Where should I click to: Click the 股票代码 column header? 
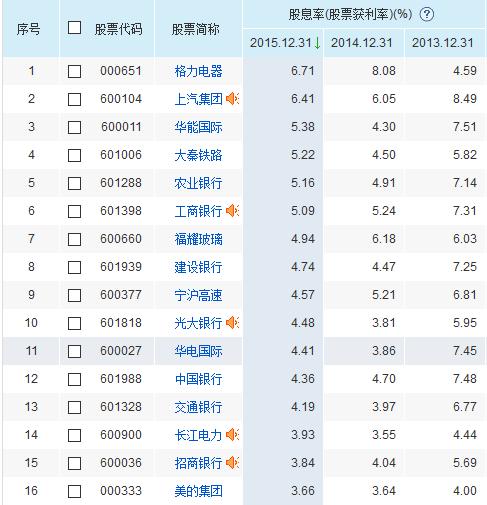(118, 29)
